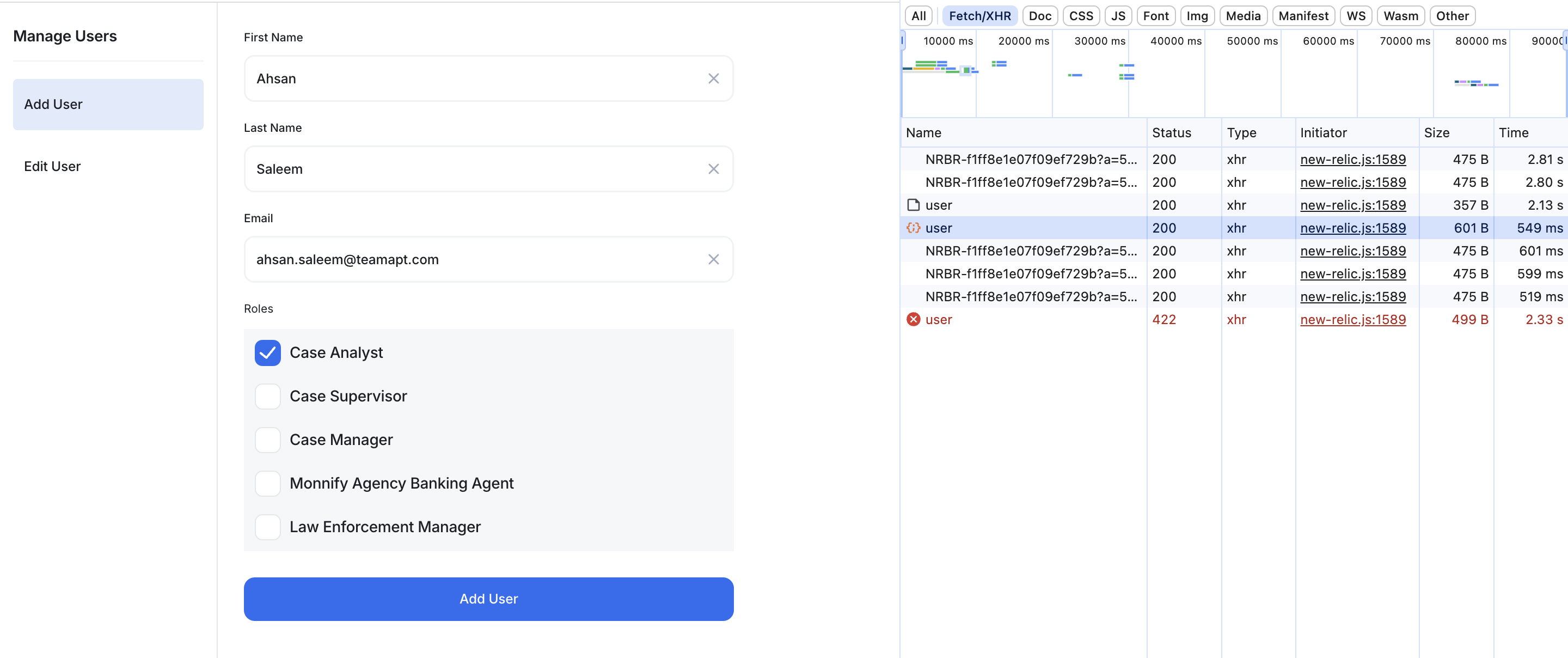The image size is (1568, 658).
Task: Clear the Last Name field with X icon
Action: 713,169
